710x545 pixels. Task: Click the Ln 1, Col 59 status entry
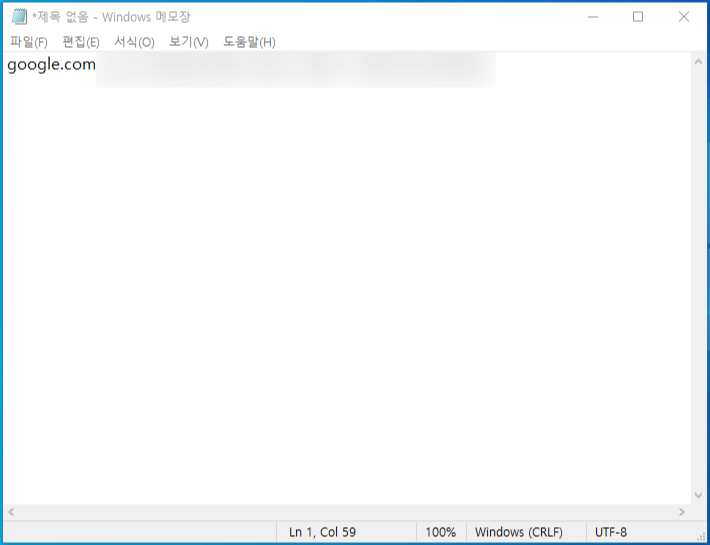[322, 532]
